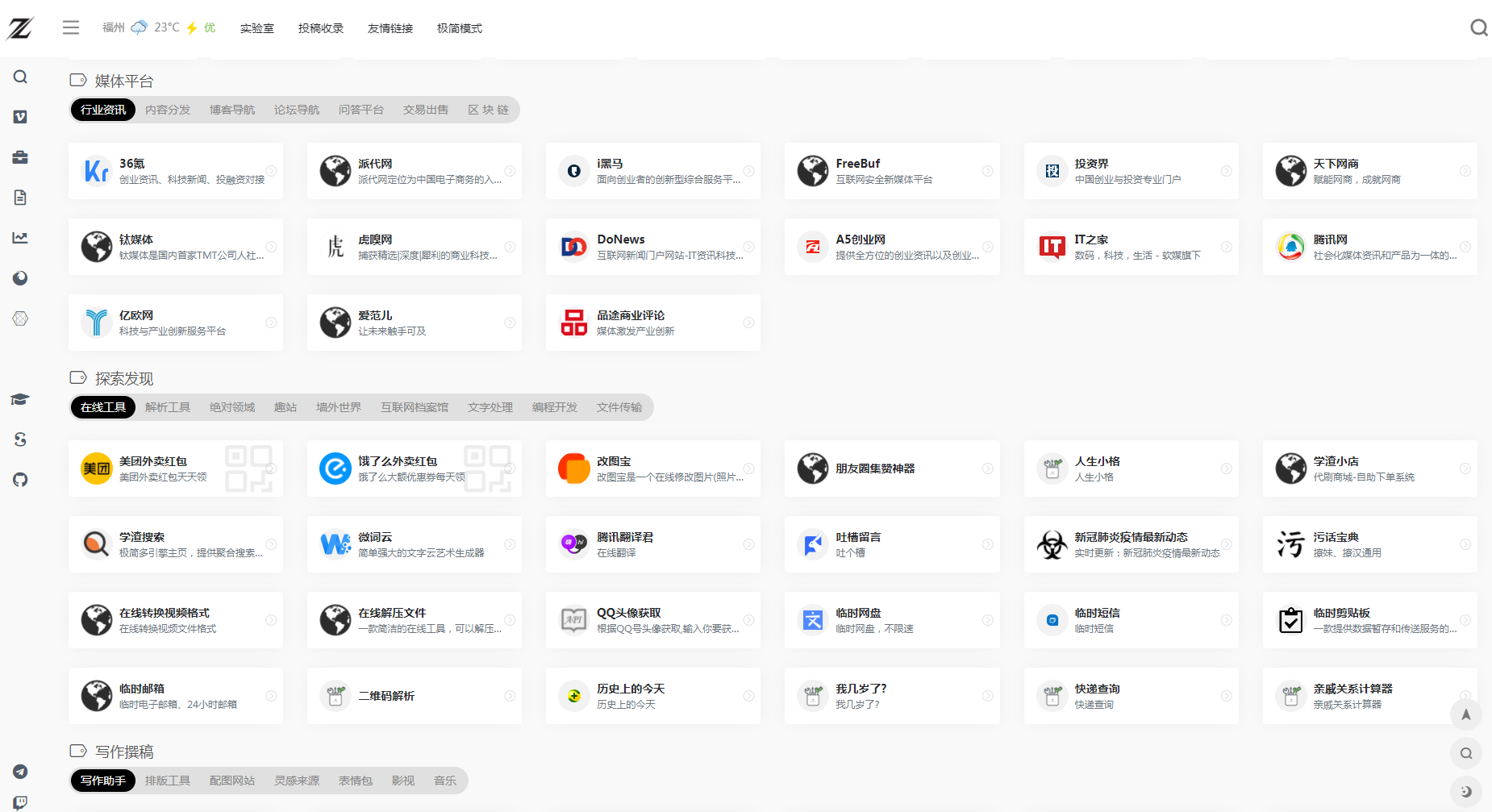Click the arrow on the IT之家 card

click(x=1226, y=247)
